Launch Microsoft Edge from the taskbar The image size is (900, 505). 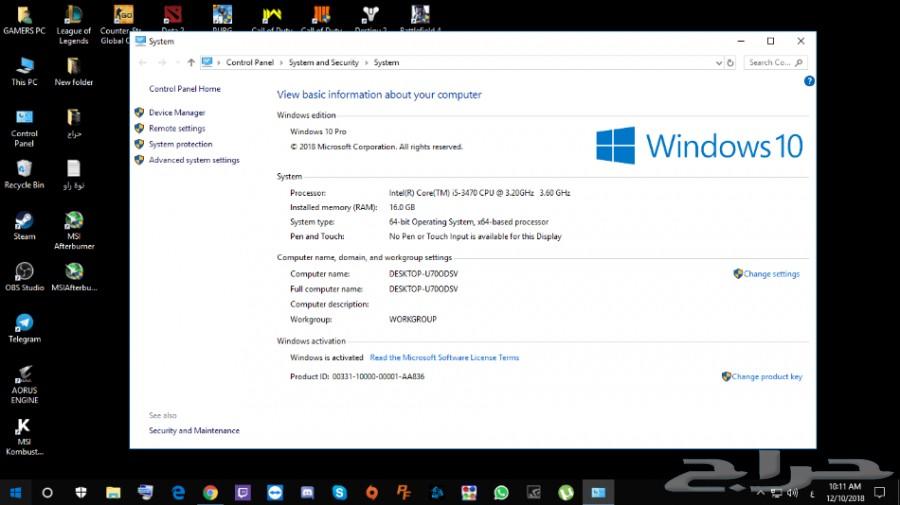click(x=179, y=492)
